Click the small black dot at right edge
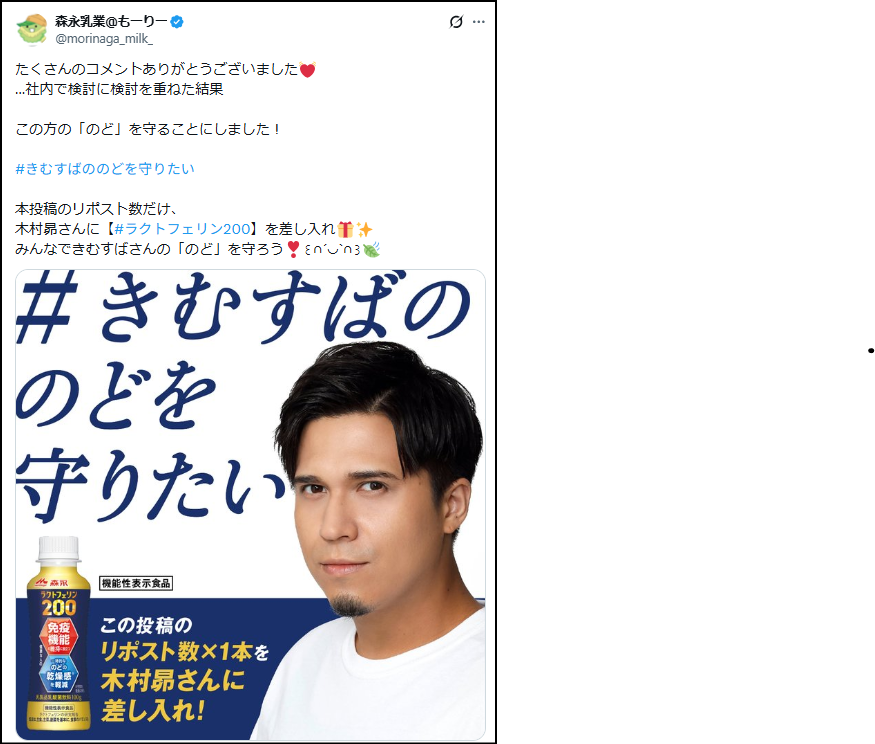This screenshot has width=875, height=744. tap(871, 351)
